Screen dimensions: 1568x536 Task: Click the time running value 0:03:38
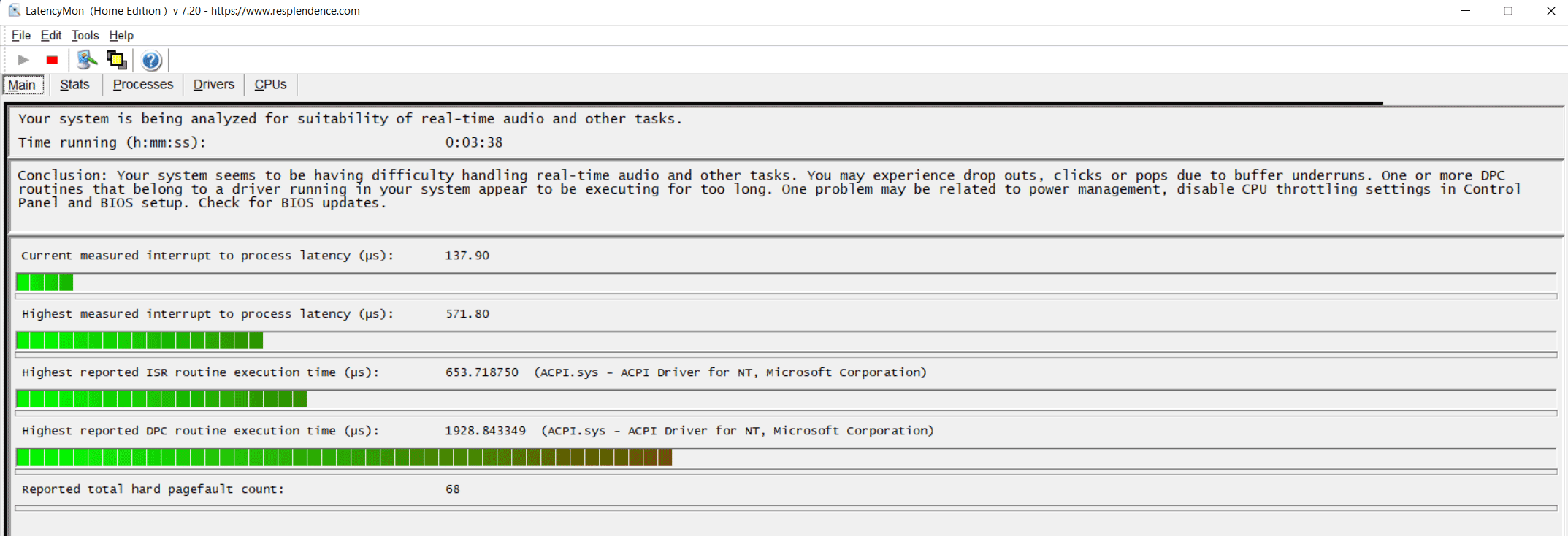[x=474, y=142]
